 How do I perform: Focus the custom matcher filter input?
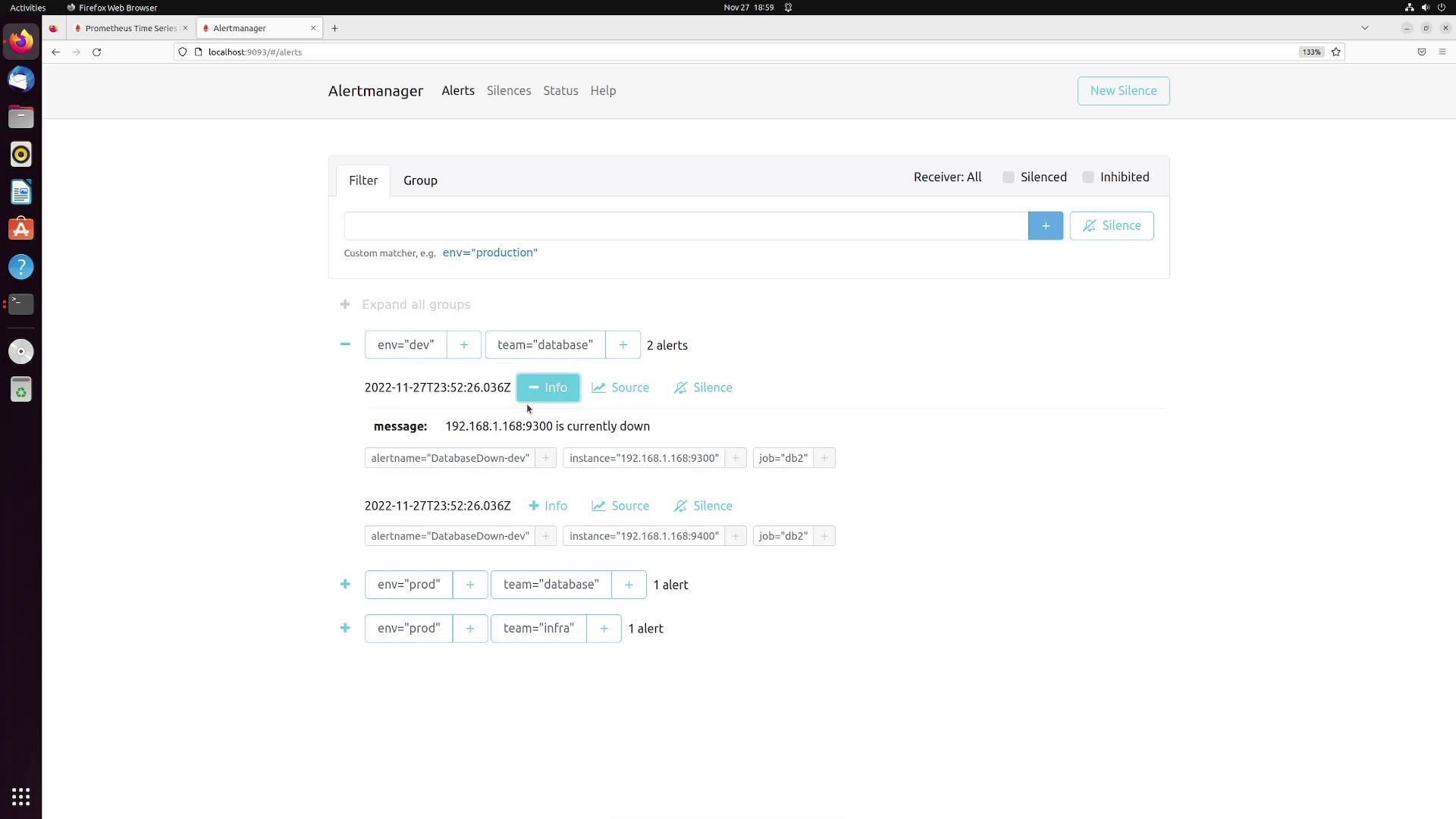pyautogui.click(x=686, y=226)
